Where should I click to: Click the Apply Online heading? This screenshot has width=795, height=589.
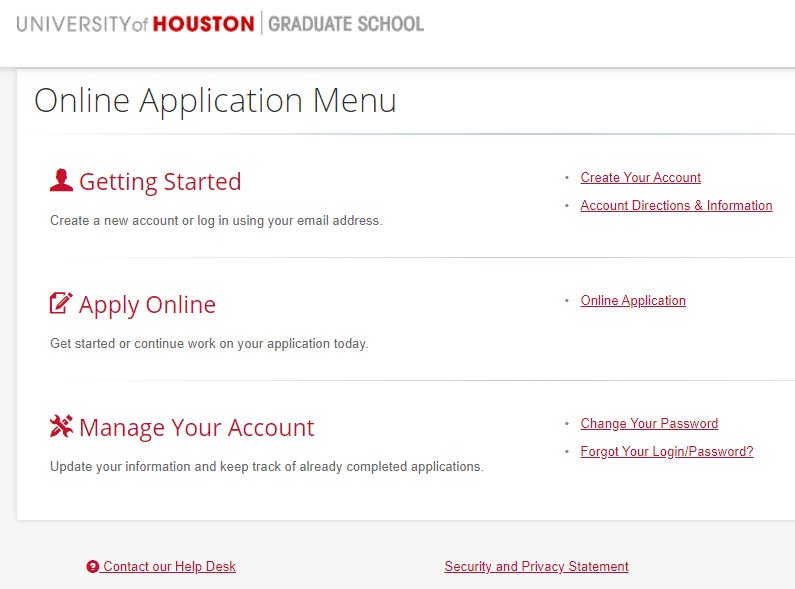(x=147, y=305)
